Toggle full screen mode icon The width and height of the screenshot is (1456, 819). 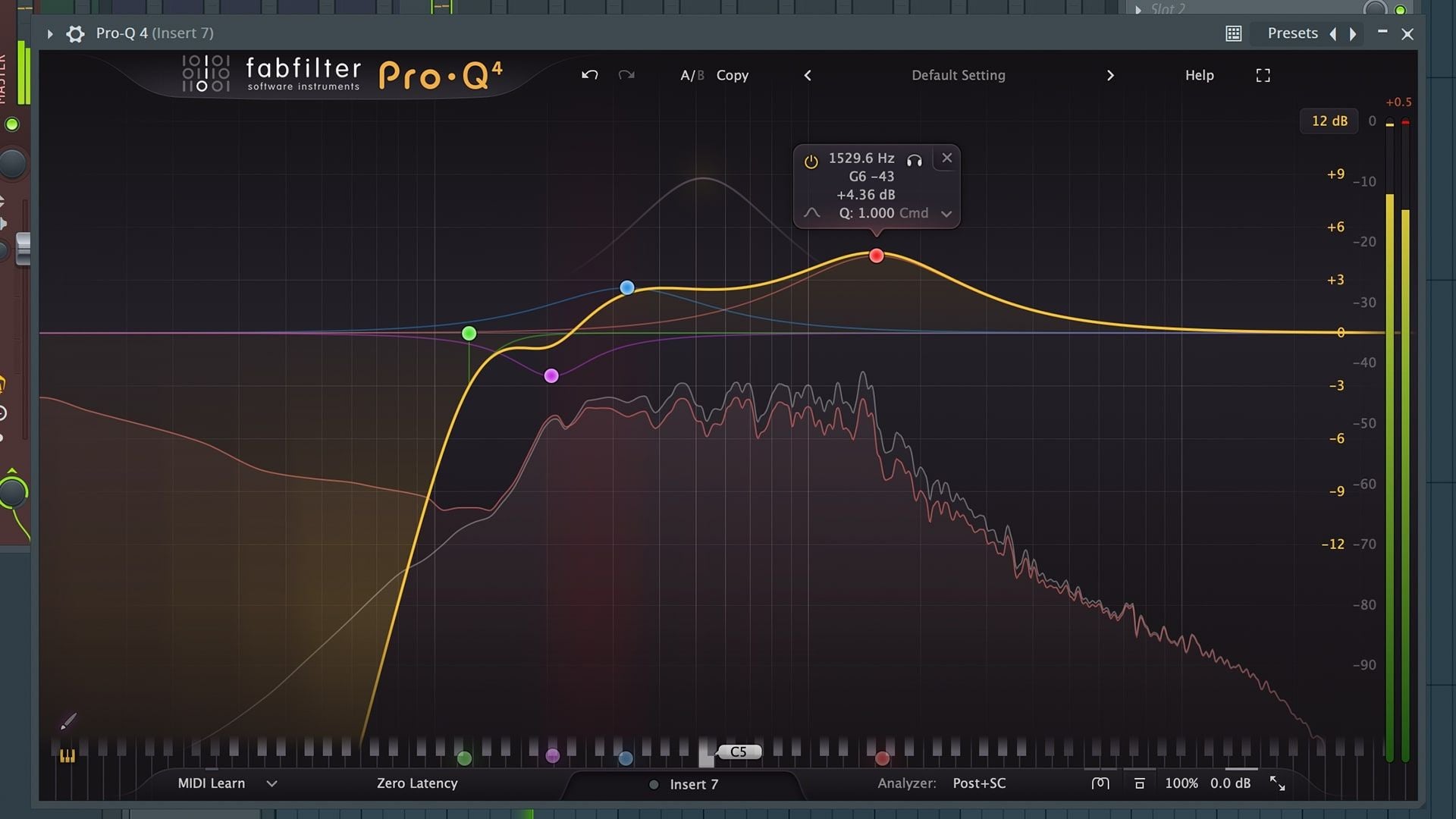click(1263, 75)
